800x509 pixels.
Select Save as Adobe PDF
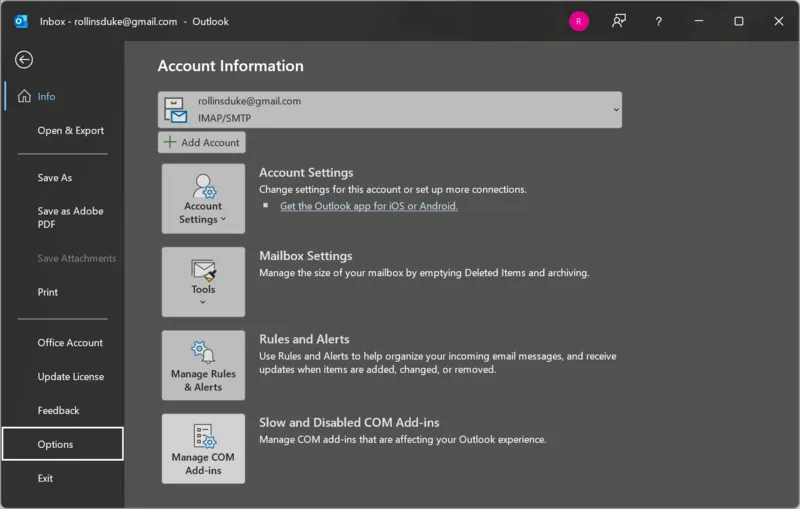click(x=70, y=218)
